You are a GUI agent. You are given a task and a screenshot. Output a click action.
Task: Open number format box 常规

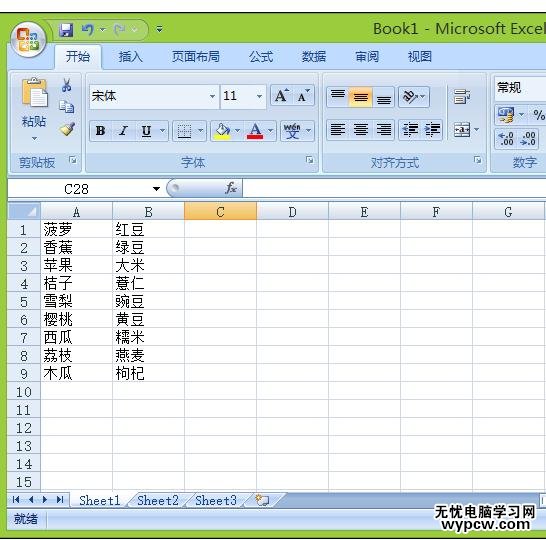[520, 88]
